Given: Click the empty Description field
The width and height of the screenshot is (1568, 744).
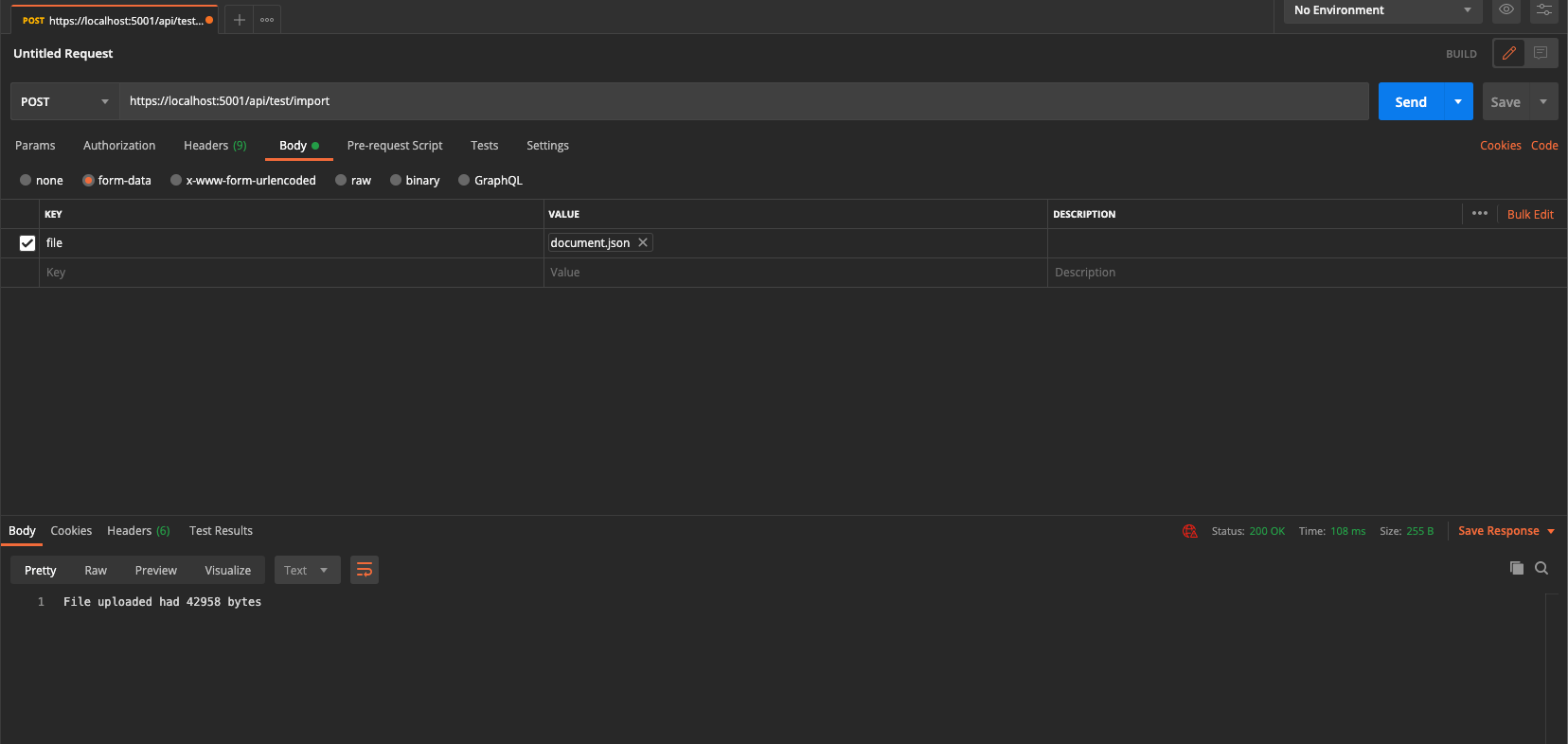Looking at the screenshot, I should [1307, 273].
